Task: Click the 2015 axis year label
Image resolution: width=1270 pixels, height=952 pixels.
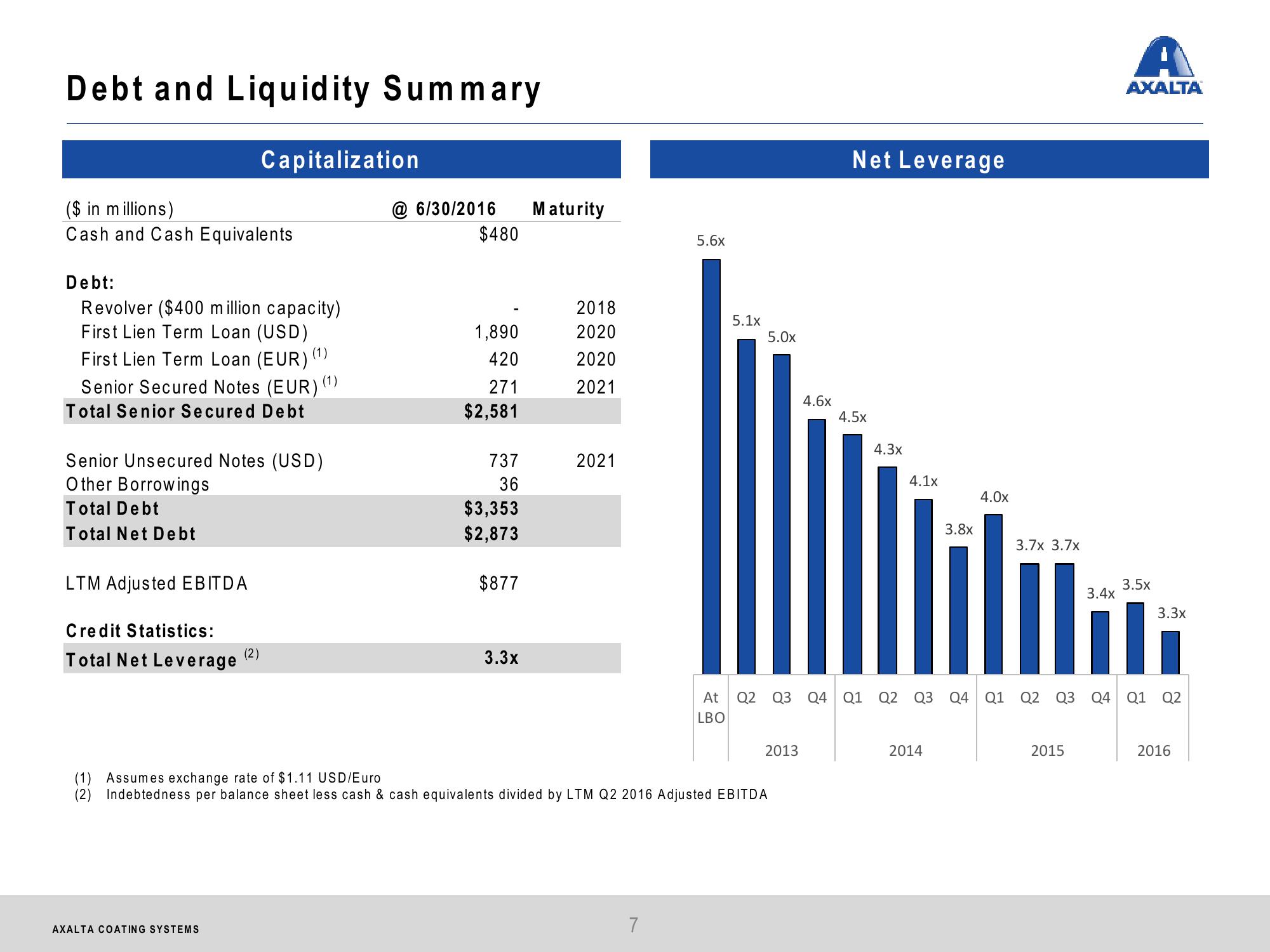Action: (x=1047, y=751)
